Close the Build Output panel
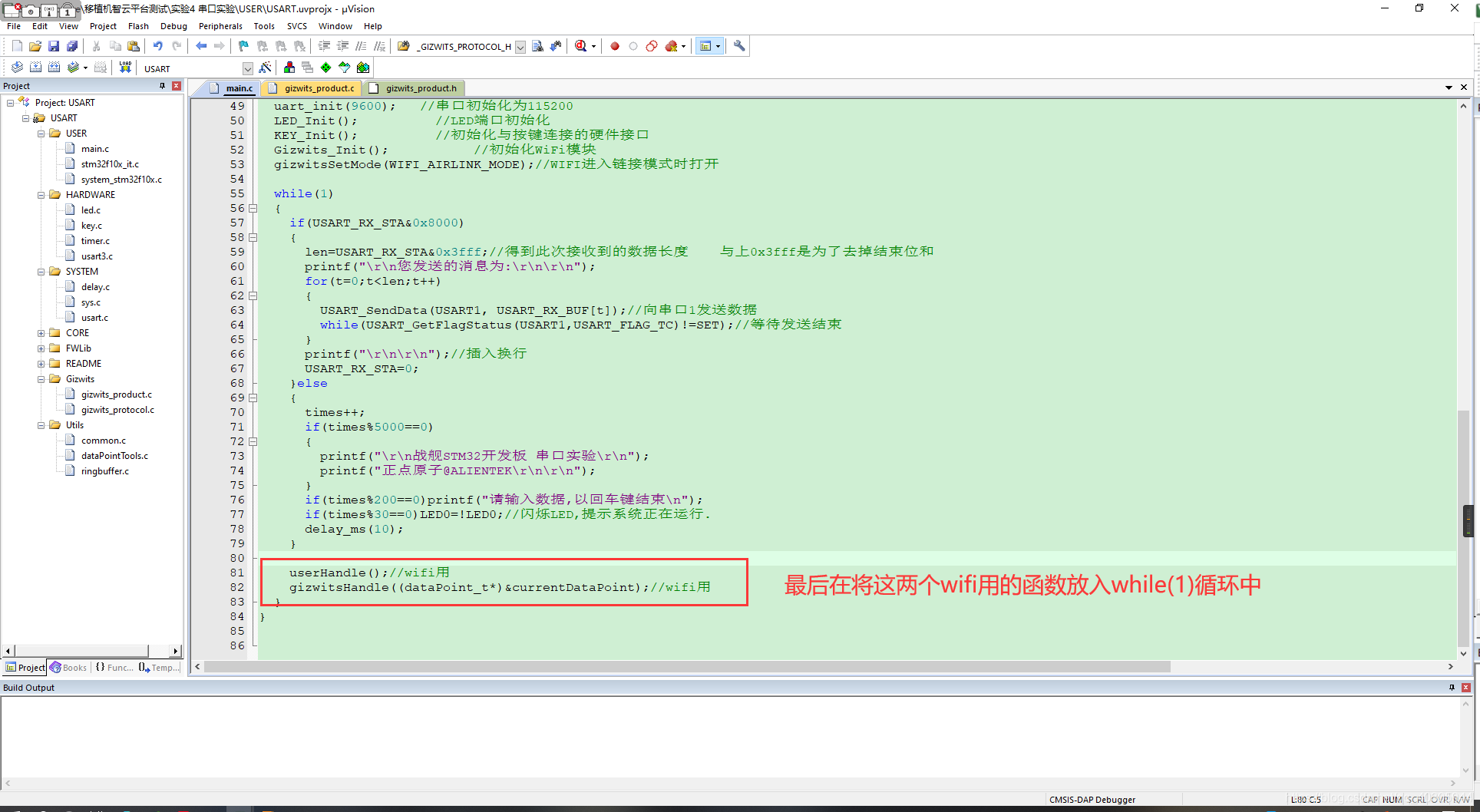Viewport: 1480px width, 812px height. point(1466,688)
